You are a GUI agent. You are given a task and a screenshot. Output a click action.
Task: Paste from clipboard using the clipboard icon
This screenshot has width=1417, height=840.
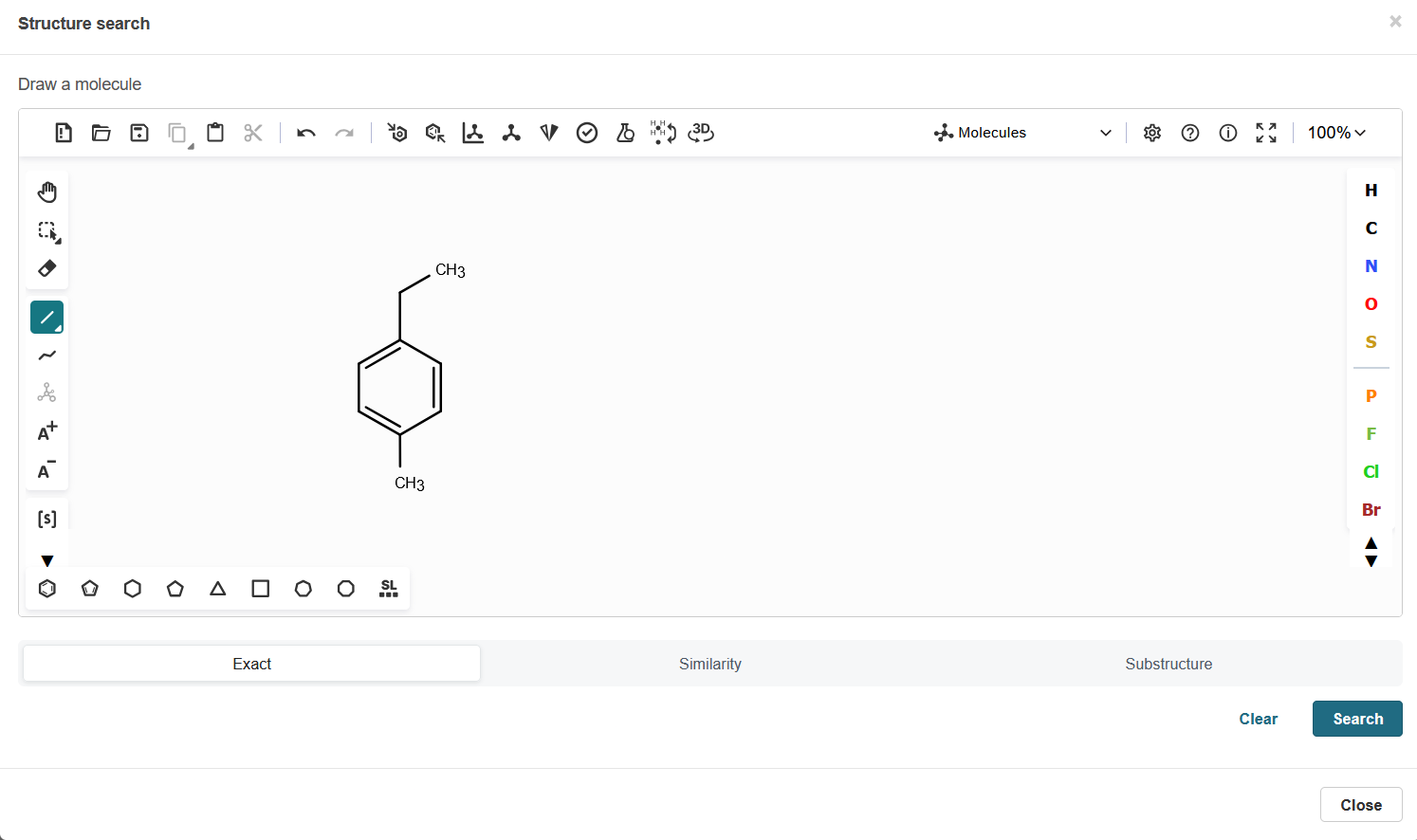click(x=215, y=133)
